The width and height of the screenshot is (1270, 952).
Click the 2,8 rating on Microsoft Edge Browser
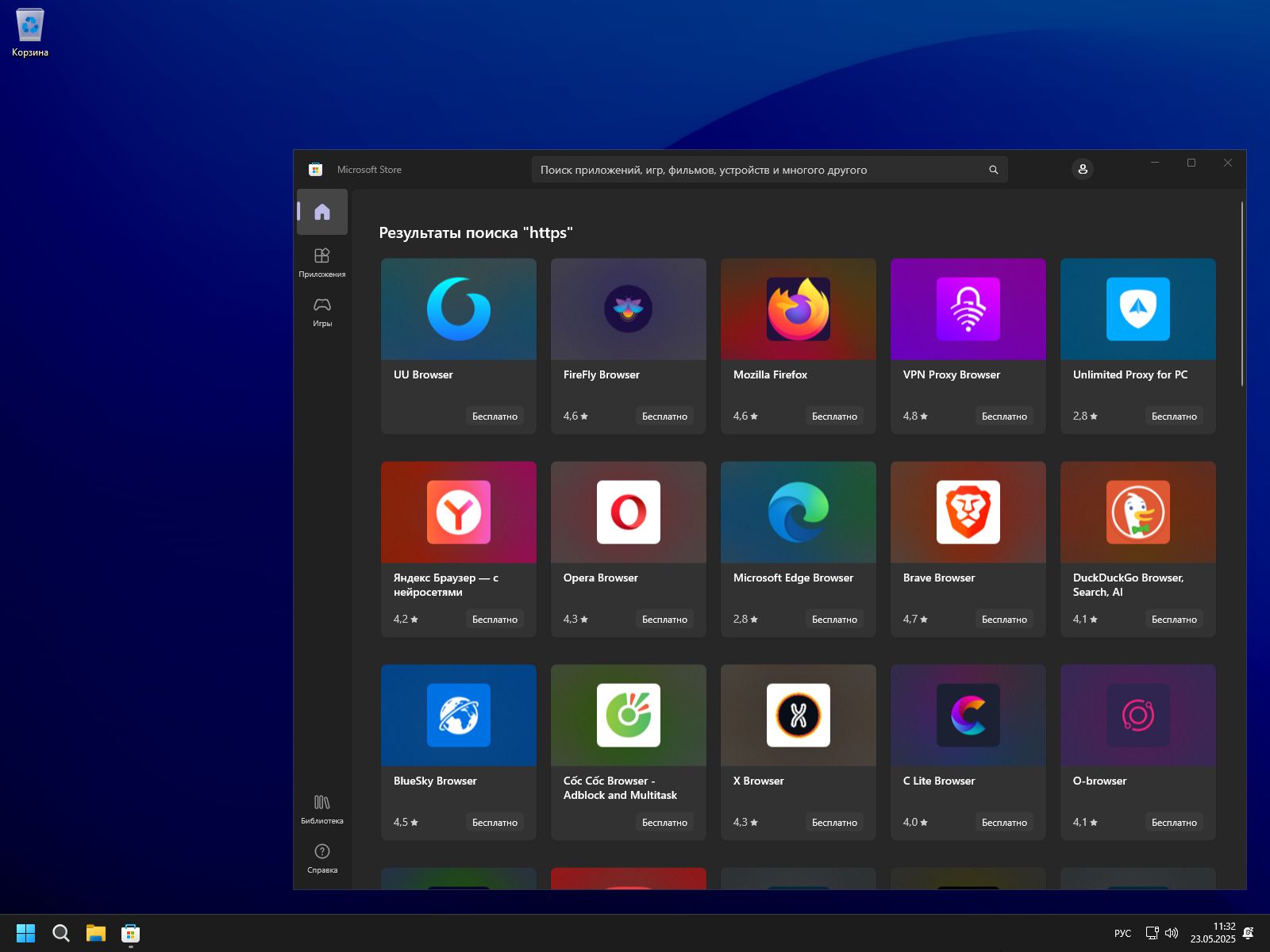click(x=745, y=619)
